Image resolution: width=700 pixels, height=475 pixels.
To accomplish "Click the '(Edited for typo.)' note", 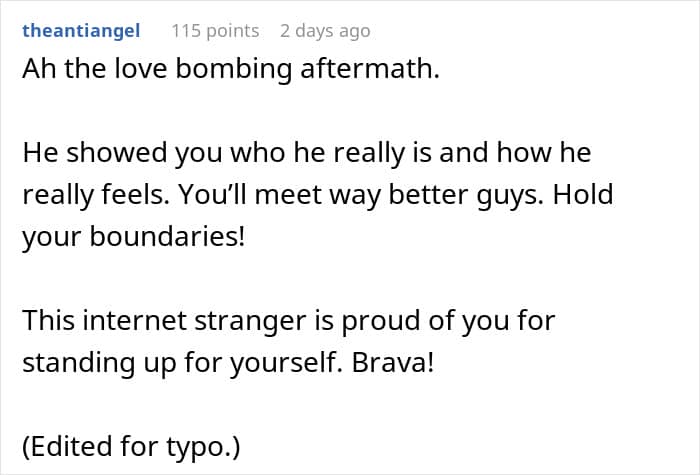I will [x=131, y=447].
